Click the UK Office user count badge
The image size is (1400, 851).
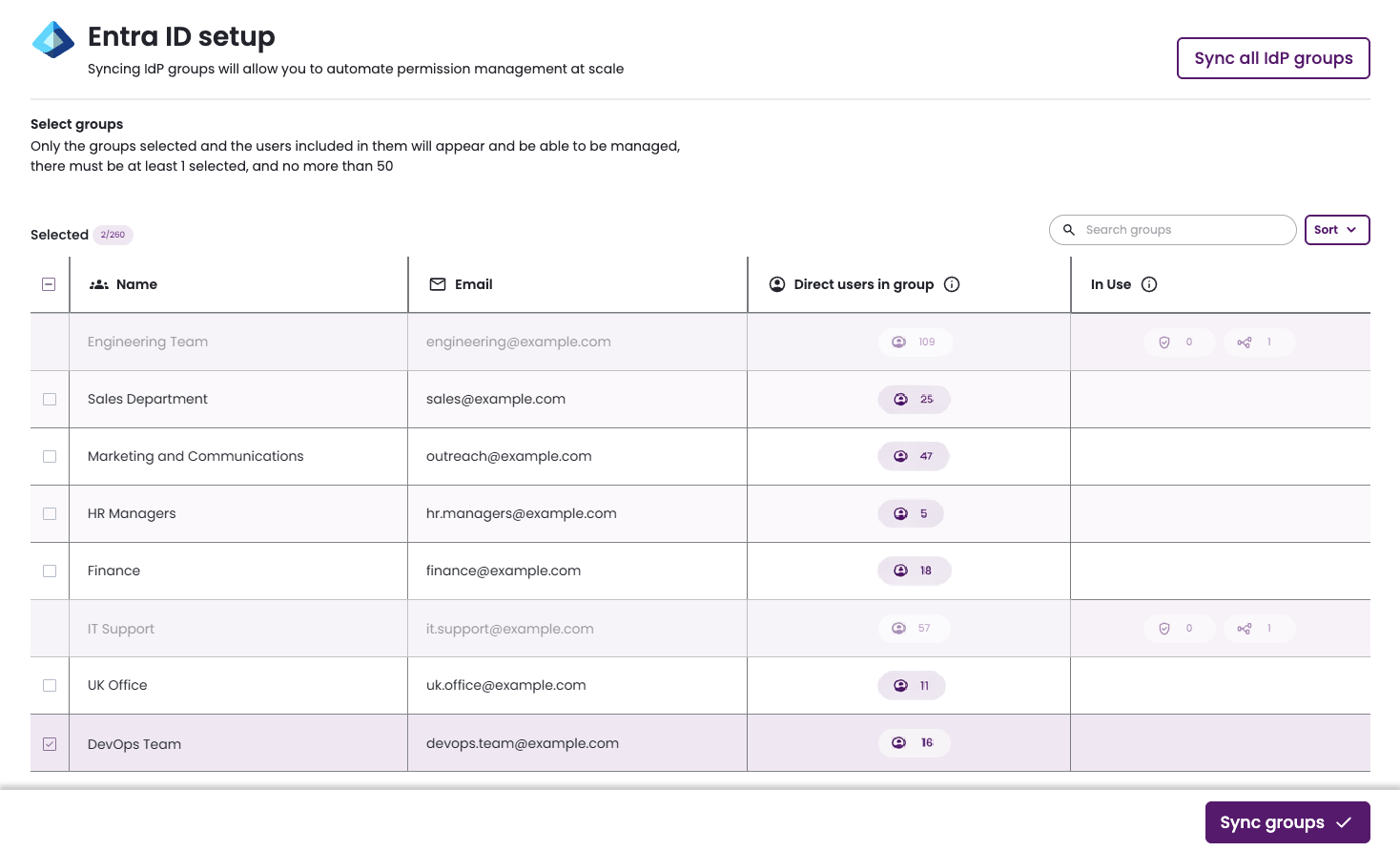pos(912,686)
